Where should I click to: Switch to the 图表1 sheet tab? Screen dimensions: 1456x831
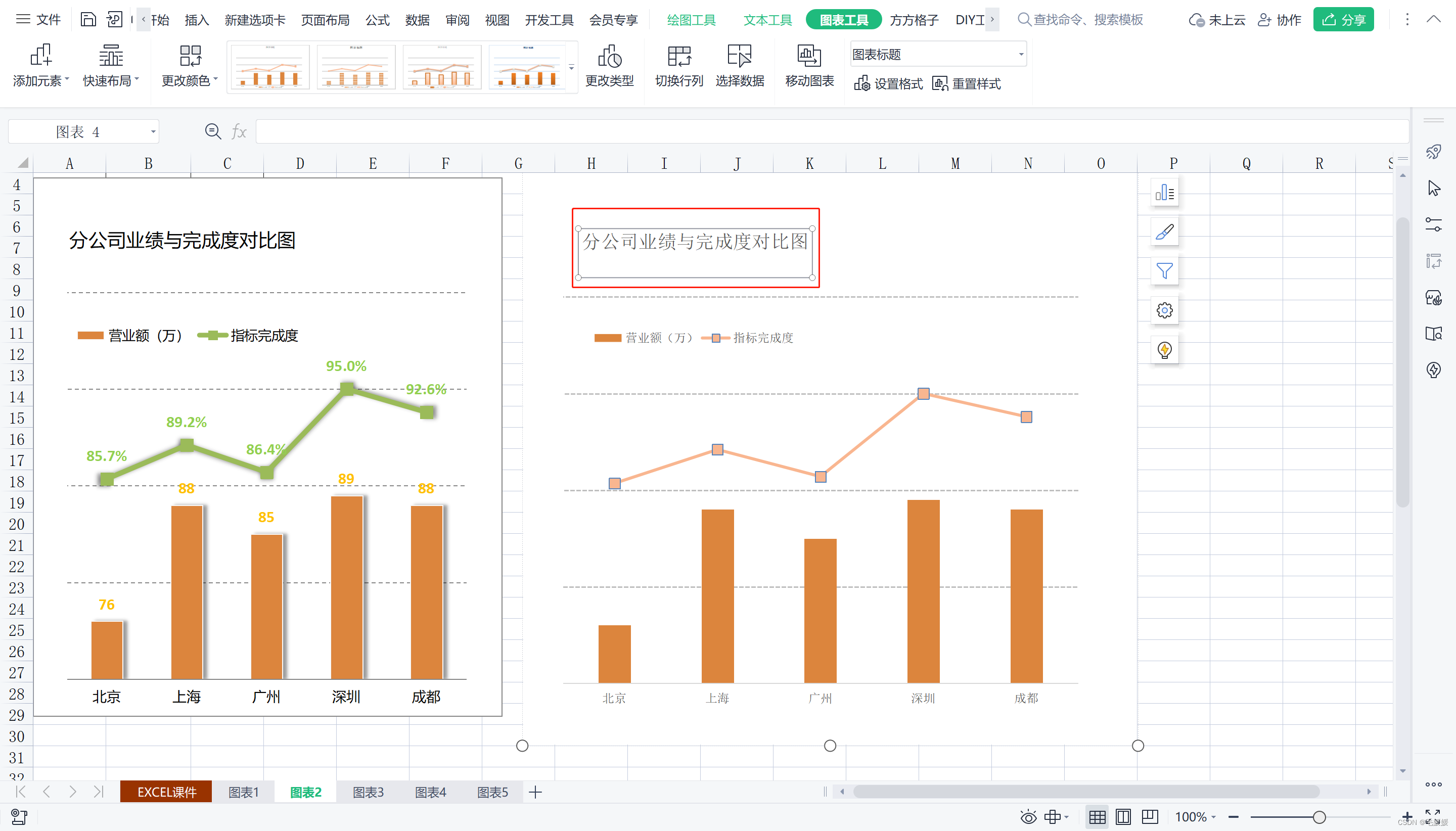point(244,792)
